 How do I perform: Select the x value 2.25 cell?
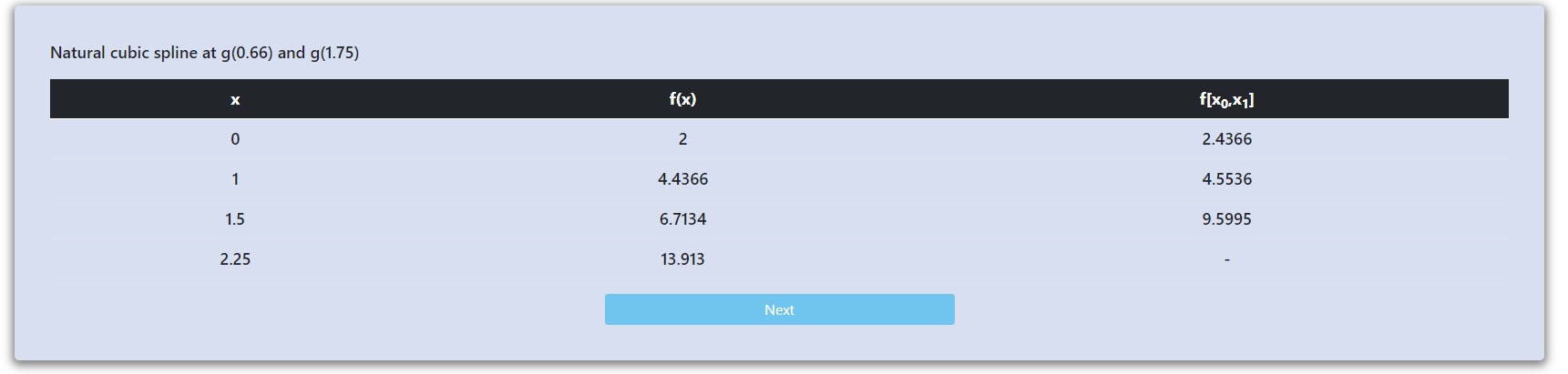tap(235, 259)
